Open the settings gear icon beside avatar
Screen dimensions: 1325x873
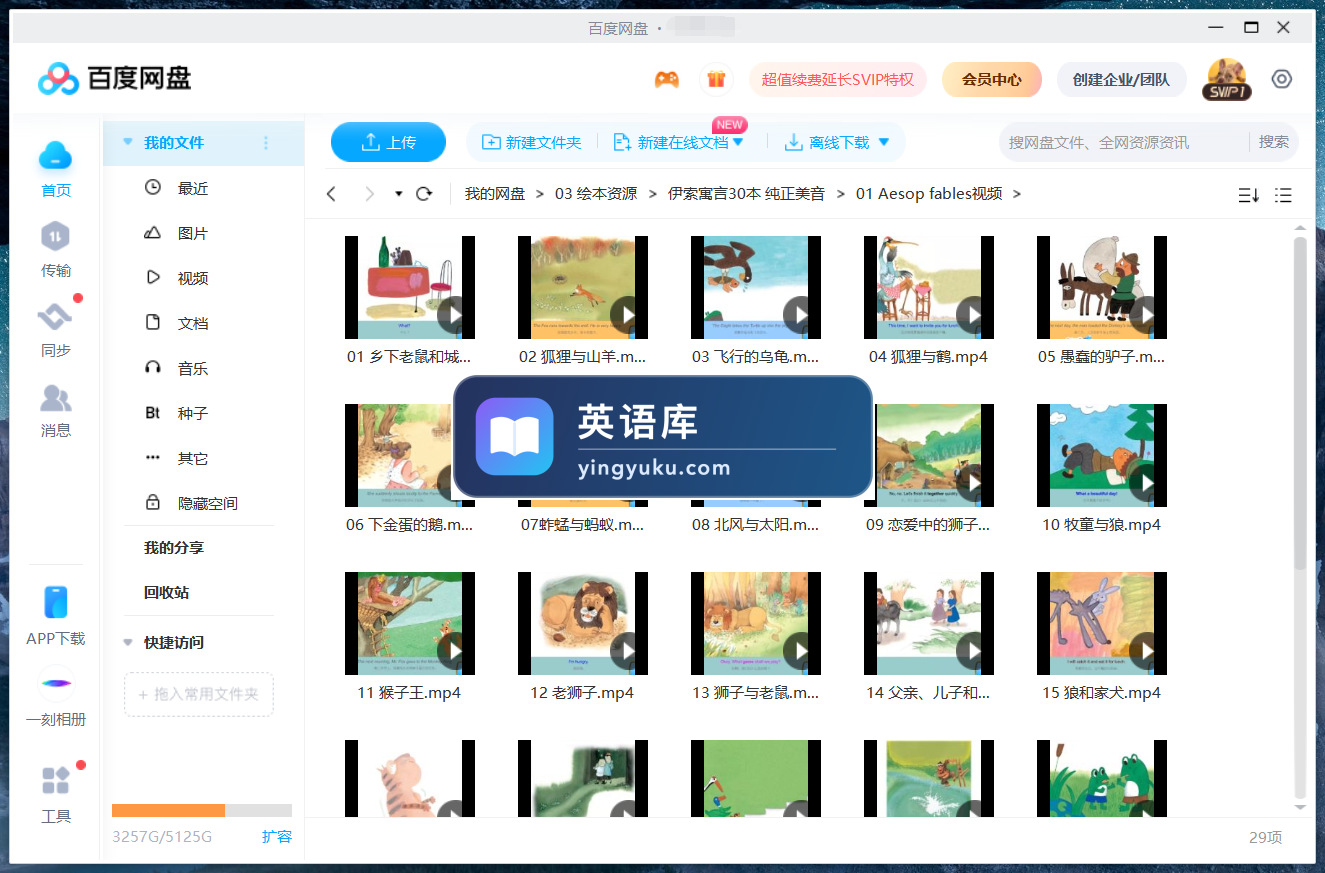coord(1282,79)
